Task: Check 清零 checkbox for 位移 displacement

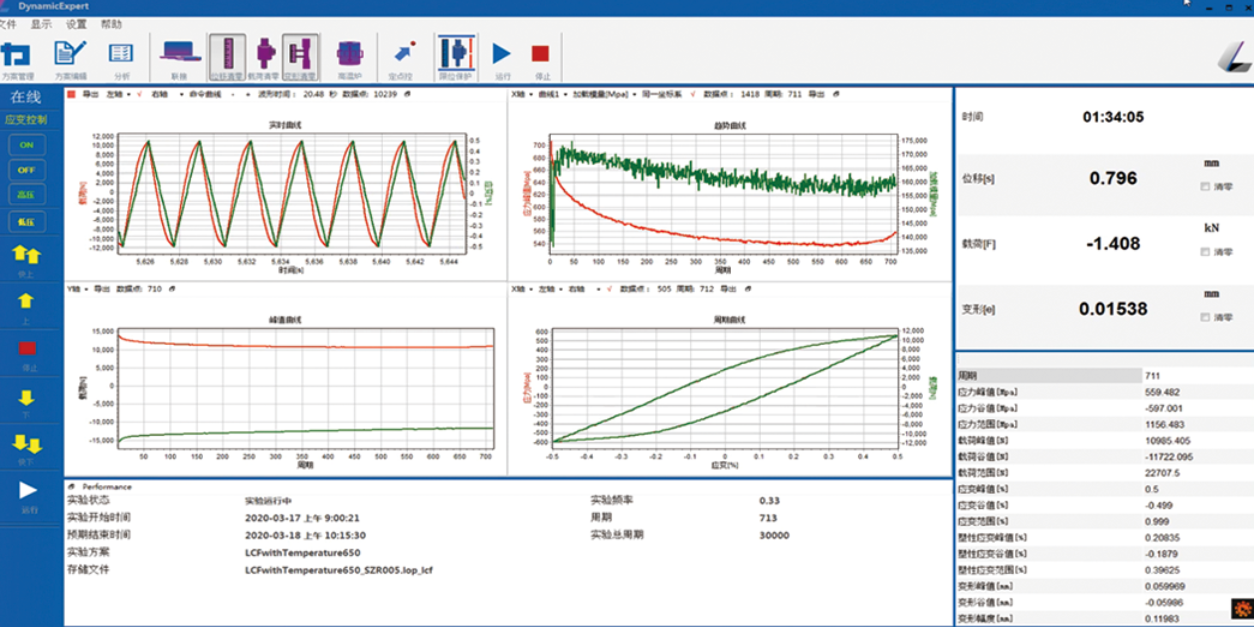Action: pos(1205,186)
